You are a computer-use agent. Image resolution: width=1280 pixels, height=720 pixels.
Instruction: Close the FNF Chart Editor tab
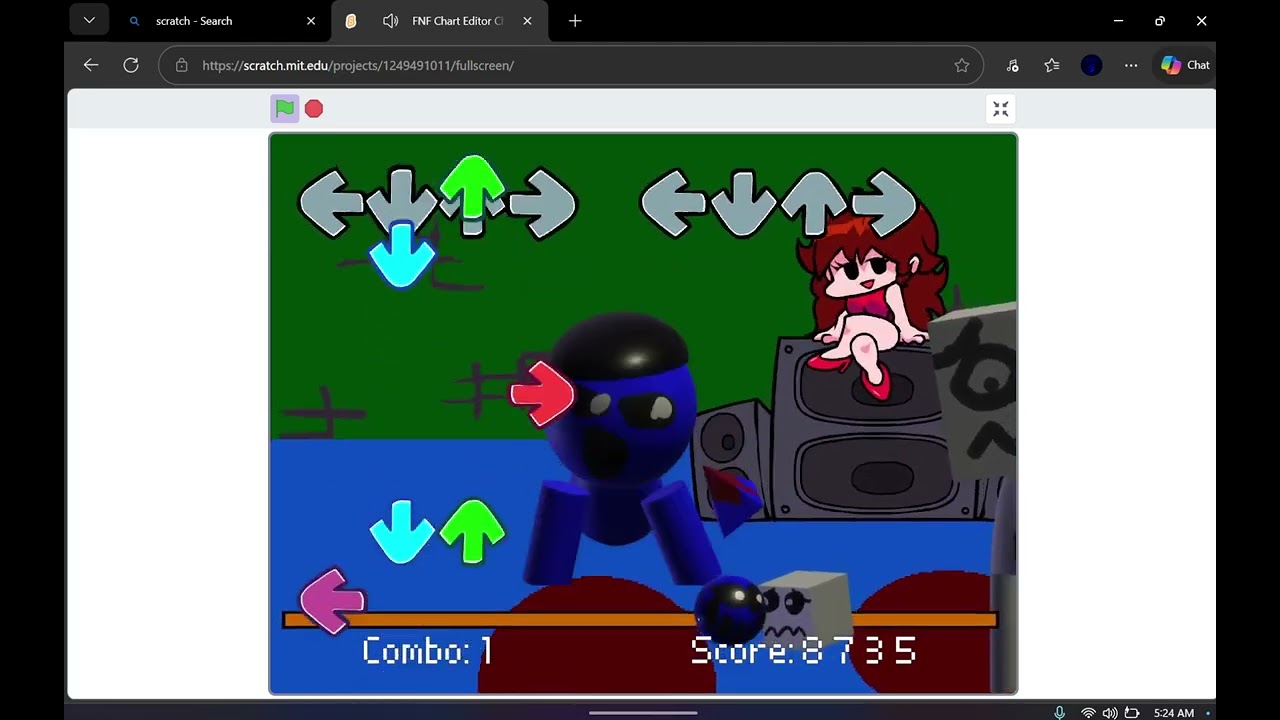click(527, 21)
